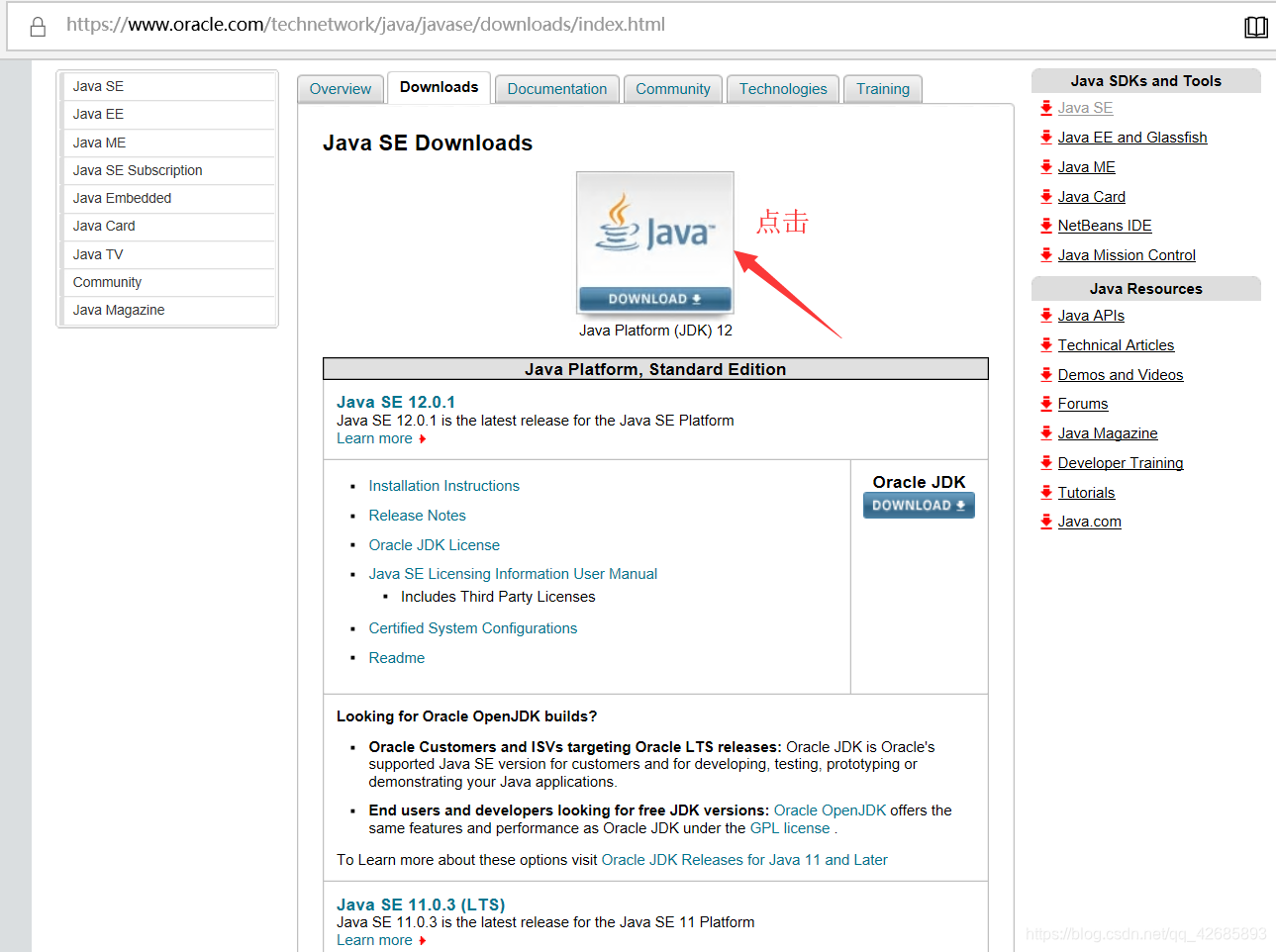Image resolution: width=1276 pixels, height=952 pixels.
Task: Click the red icon beside Developer Training
Action: pyautogui.click(x=1046, y=463)
